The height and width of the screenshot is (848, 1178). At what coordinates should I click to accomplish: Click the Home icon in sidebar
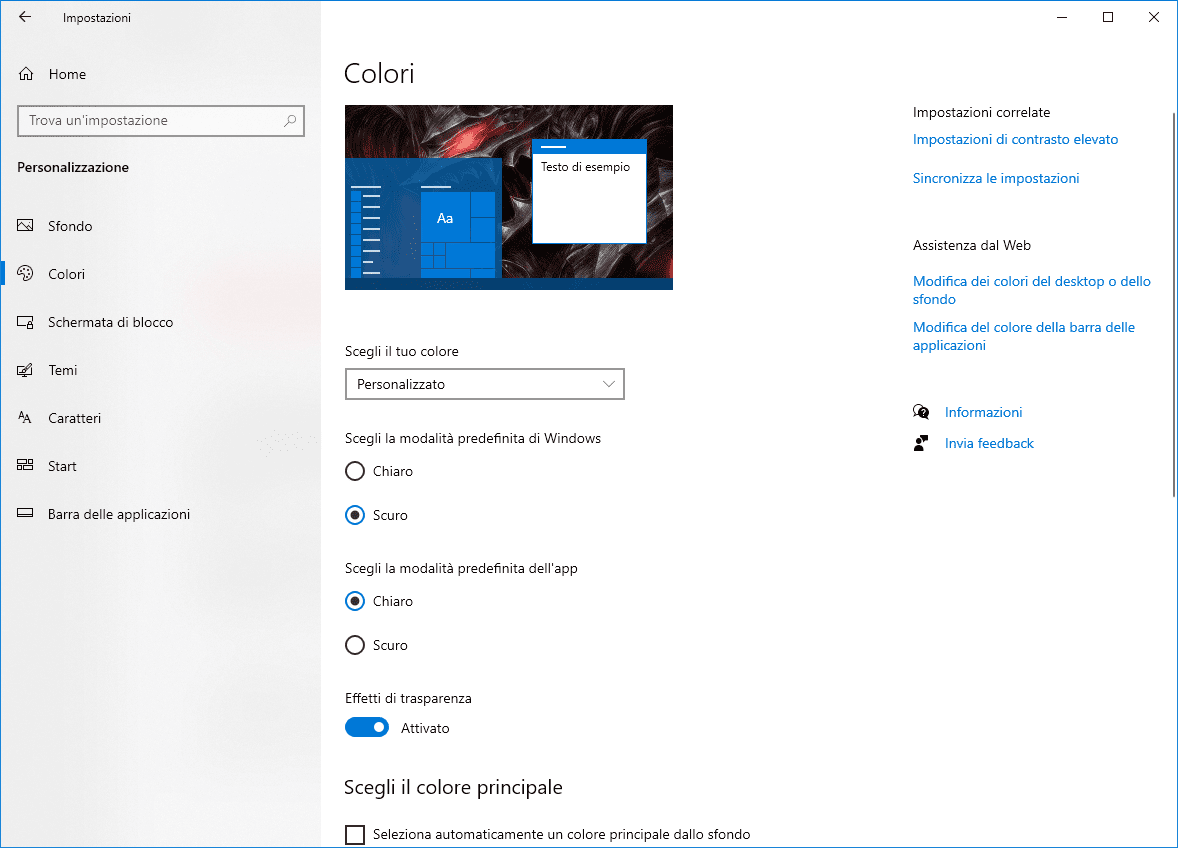26,74
